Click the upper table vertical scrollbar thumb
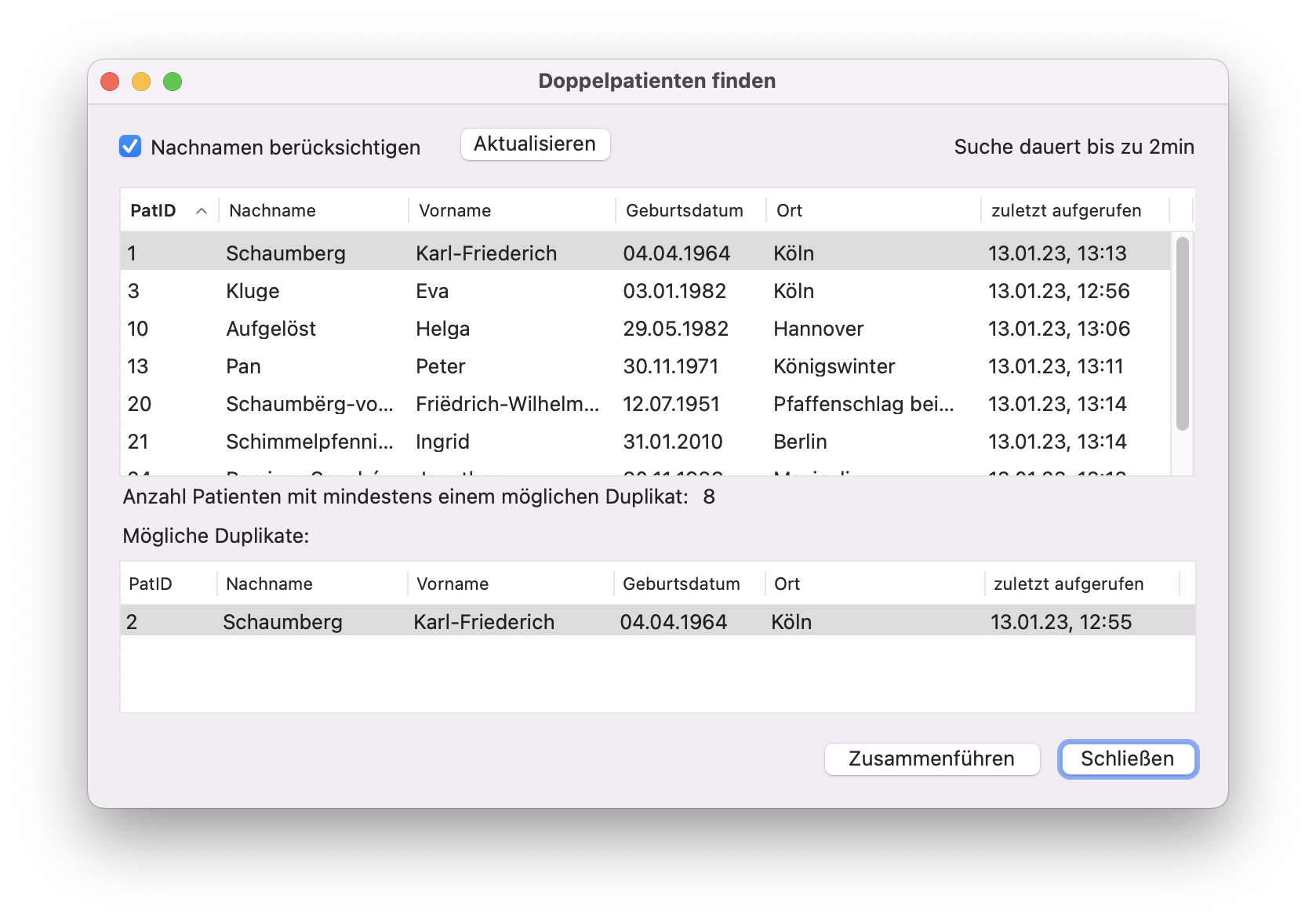Screen dimensions: 1316x924 click(x=1183, y=333)
